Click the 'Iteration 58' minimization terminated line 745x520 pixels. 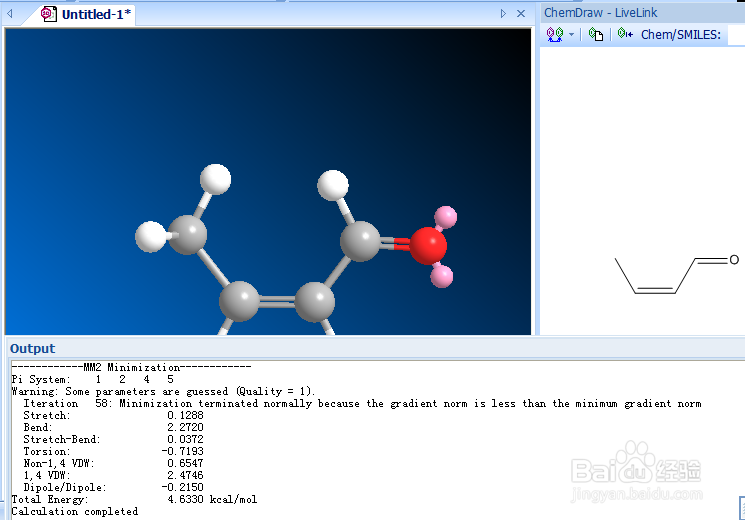362,404
